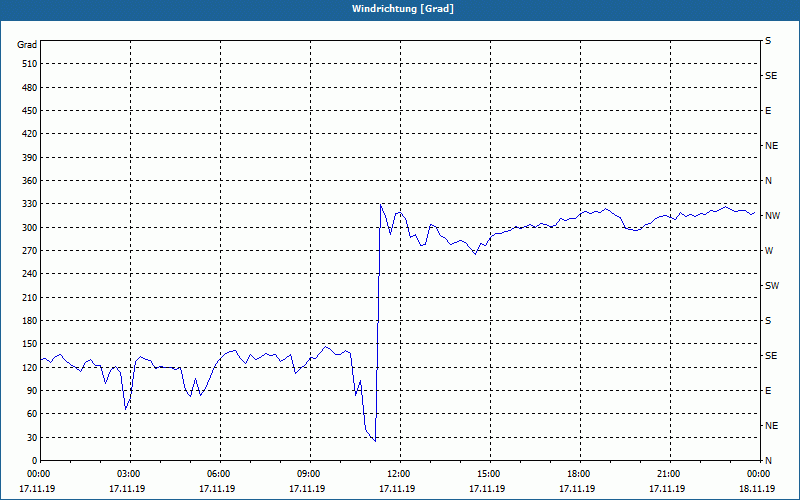Click the "15:00" time label
This screenshot has width=800, height=500.
click(489, 474)
